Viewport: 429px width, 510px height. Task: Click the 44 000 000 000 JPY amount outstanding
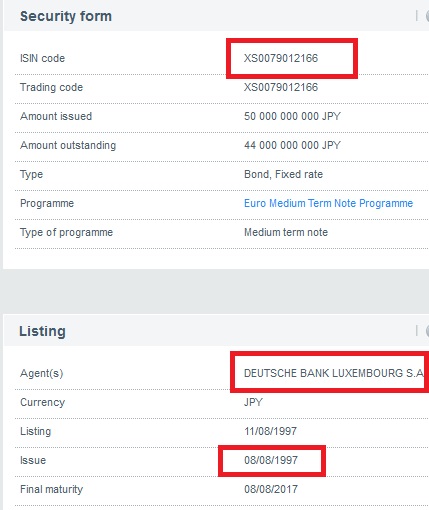click(x=292, y=145)
